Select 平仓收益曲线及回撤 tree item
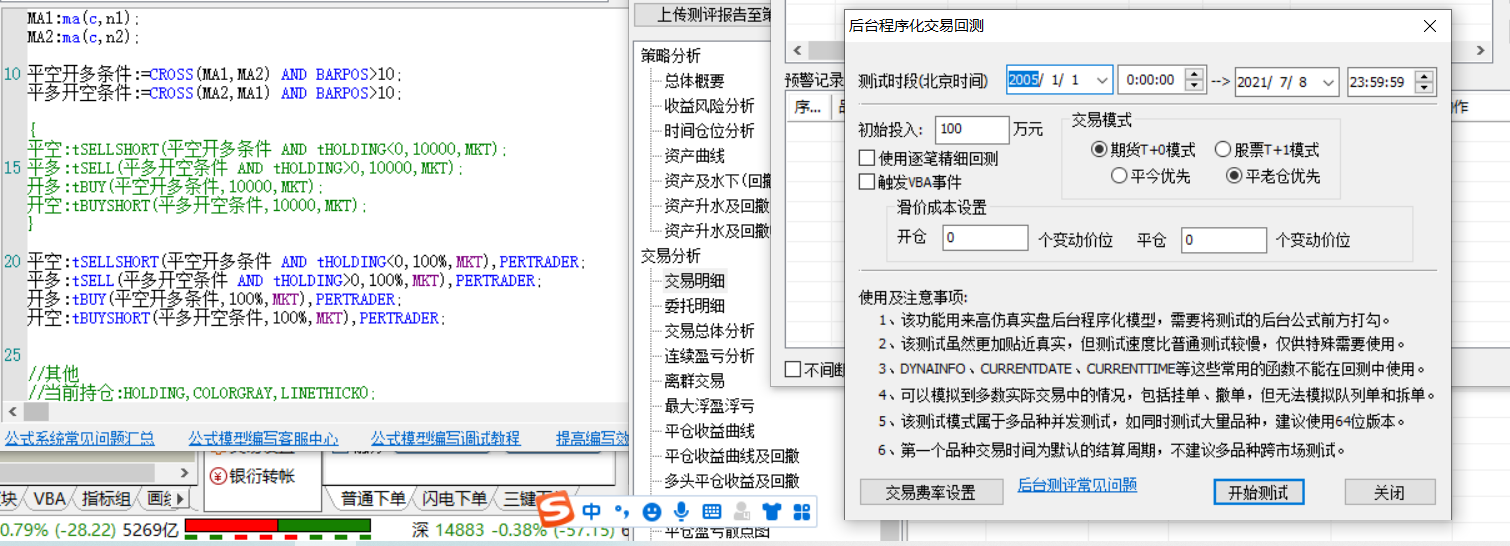The image size is (1510, 546). pos(732,456)
